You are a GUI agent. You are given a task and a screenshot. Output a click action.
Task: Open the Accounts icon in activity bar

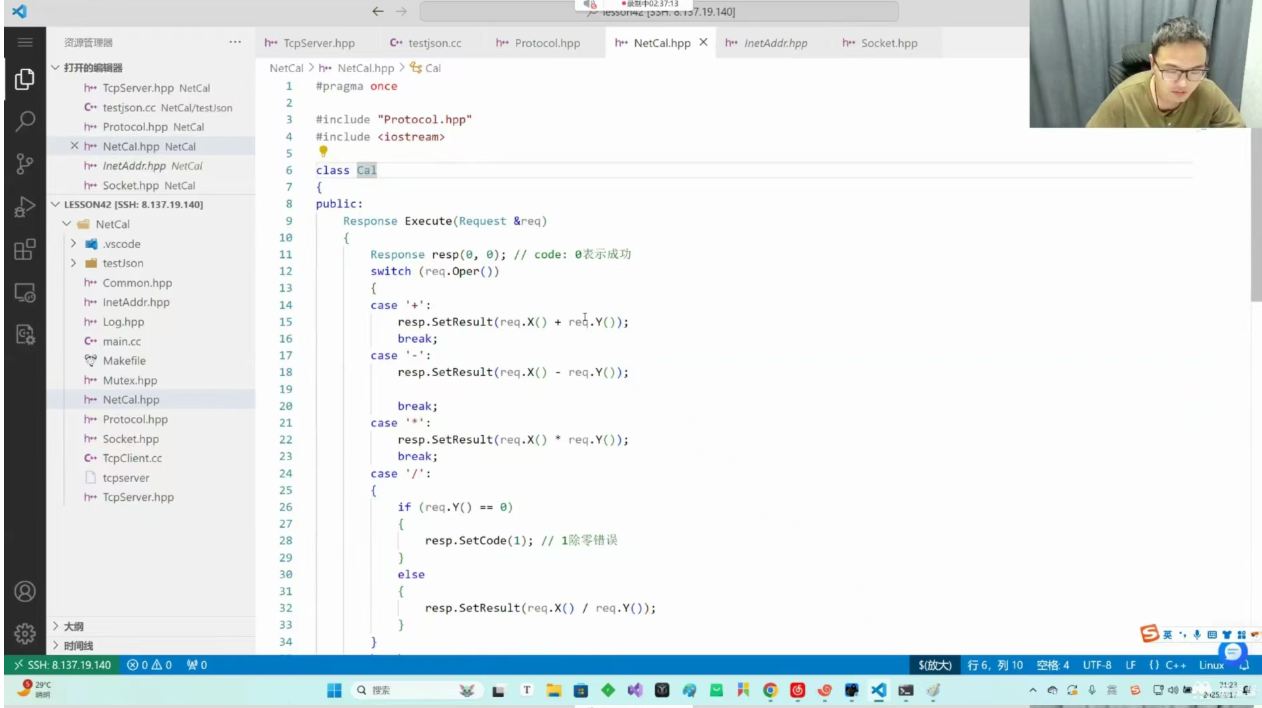(25, 591)
